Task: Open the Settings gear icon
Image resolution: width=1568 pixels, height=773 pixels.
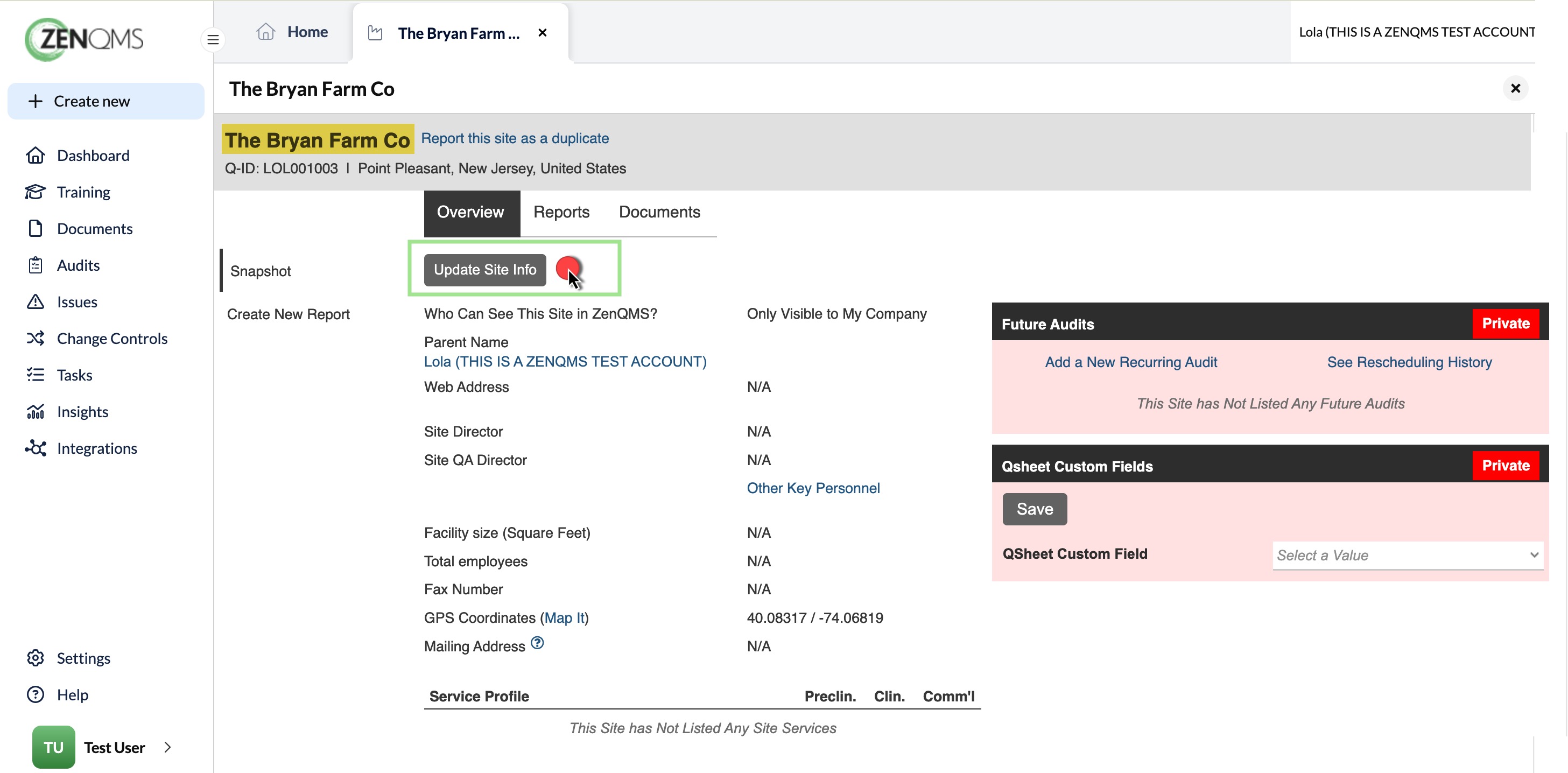Action: click(36, 658)
